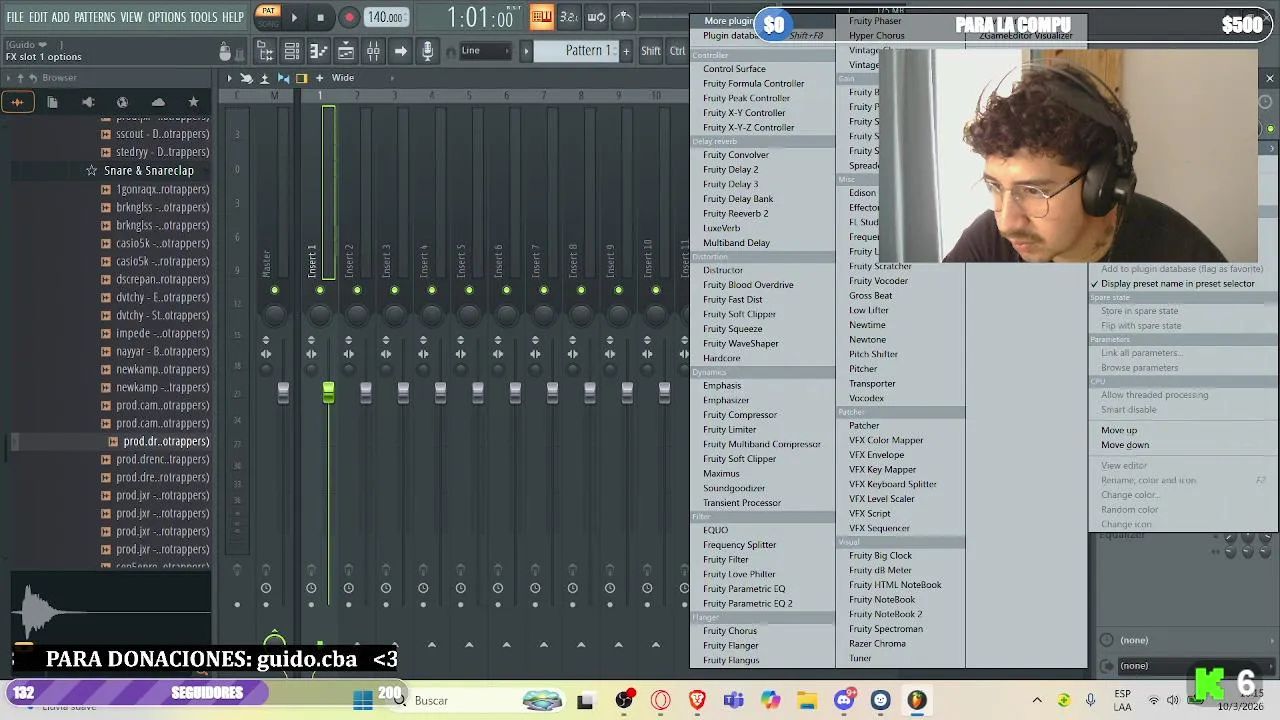
Task: Click the clock latency icon under Insert 2
Action: (348, 588)
